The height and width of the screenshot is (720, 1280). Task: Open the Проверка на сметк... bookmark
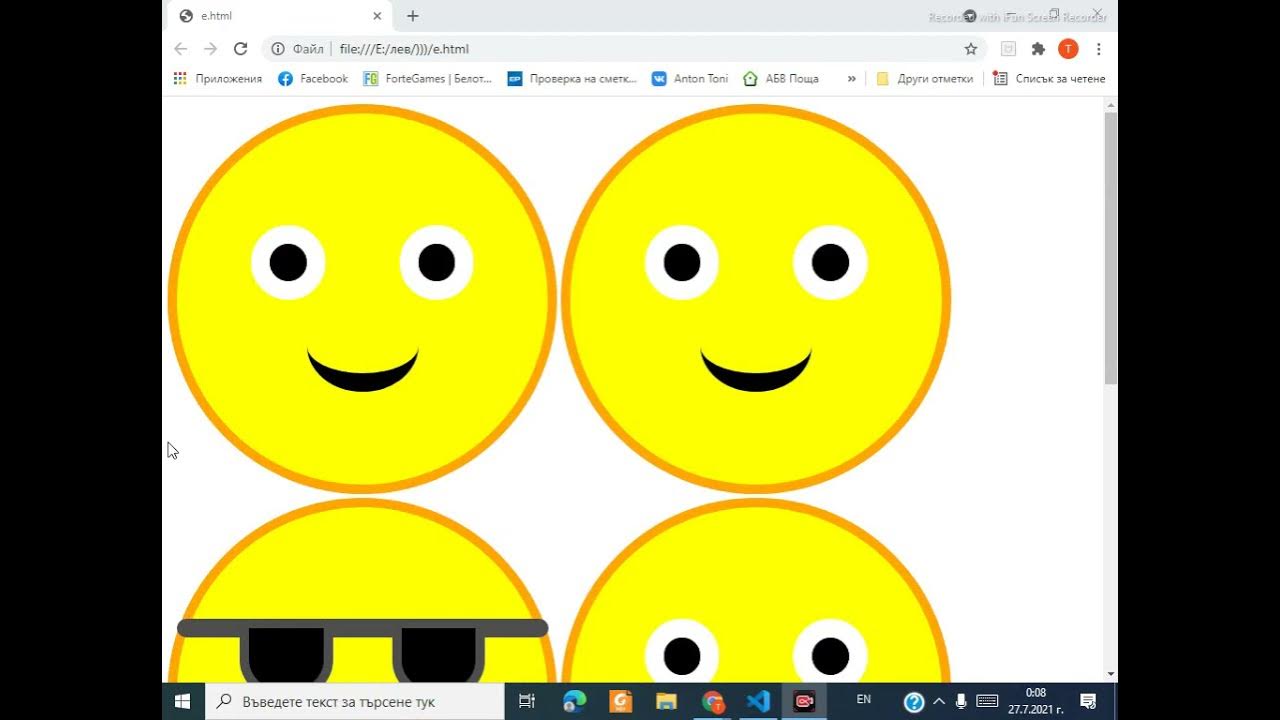click(572, 78)
